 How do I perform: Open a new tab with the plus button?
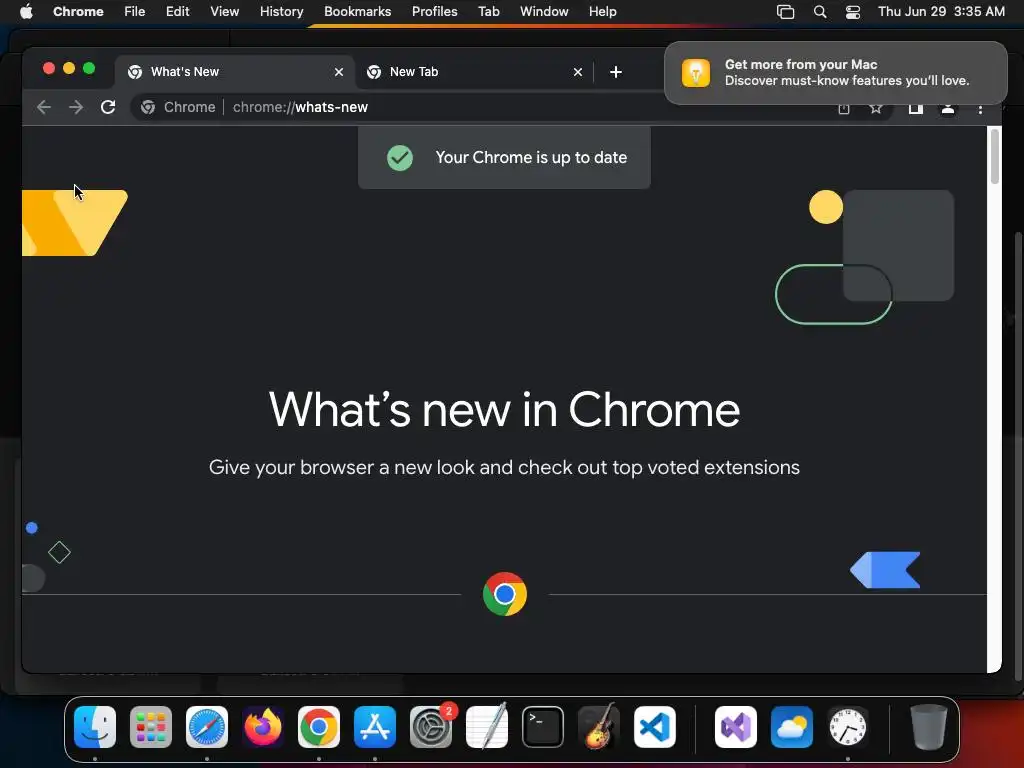click(616, 72)
